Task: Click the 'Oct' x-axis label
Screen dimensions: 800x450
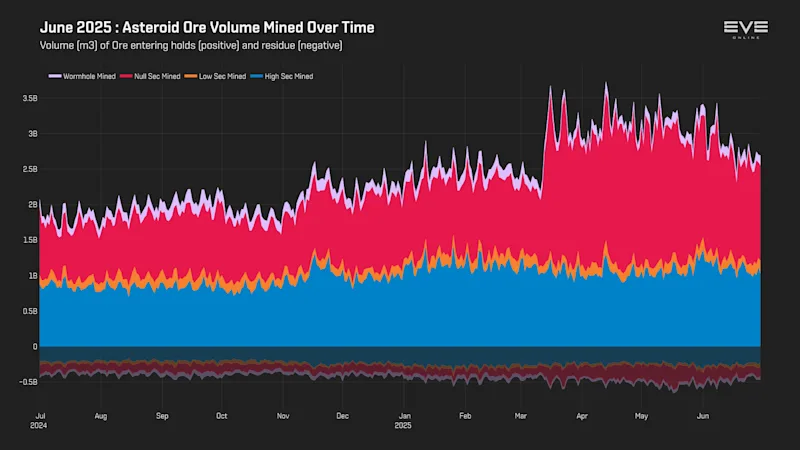Action: click(x=221, y=416)
